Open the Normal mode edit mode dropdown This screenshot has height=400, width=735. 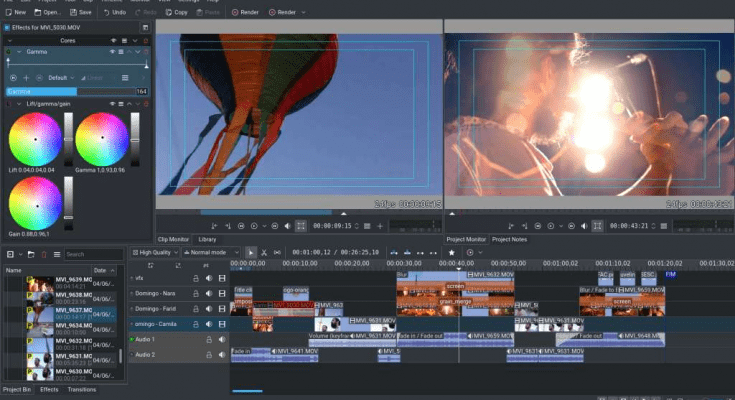tap(211, 253)
